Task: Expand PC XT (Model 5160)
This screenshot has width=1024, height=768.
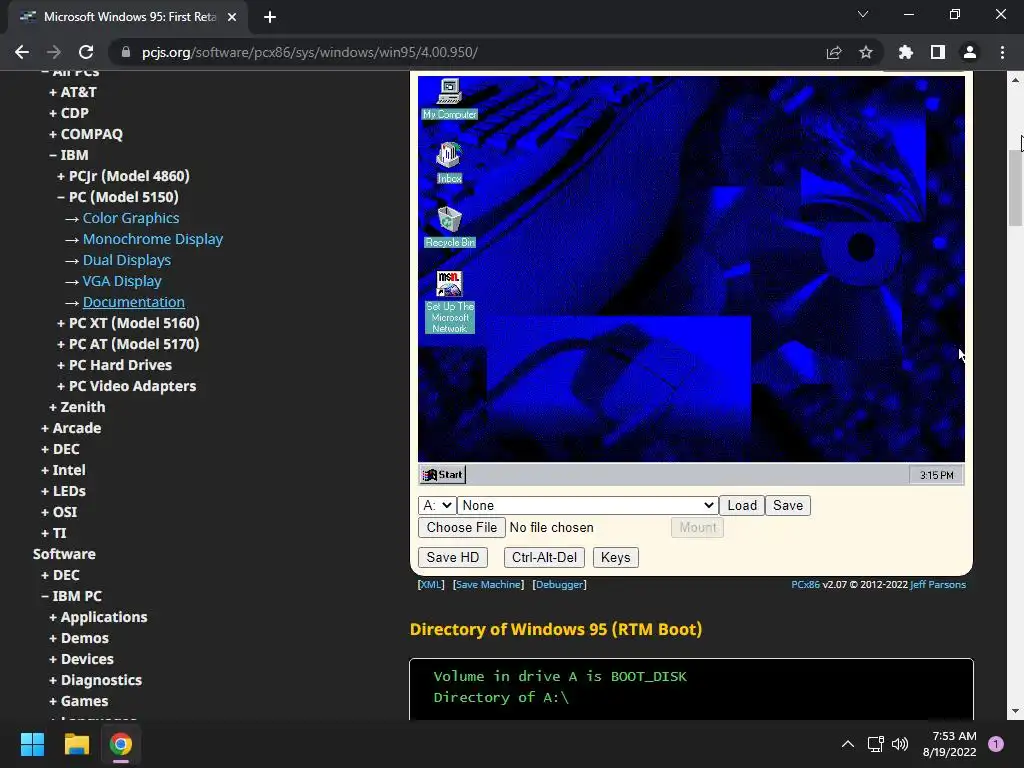Action: coord(128,323)
